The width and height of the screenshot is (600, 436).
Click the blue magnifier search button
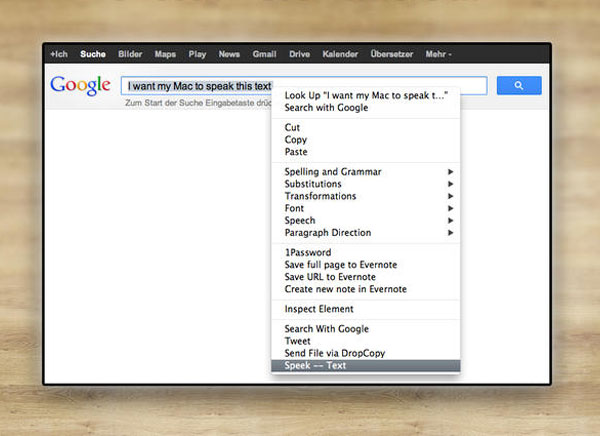tap(519, 85)
